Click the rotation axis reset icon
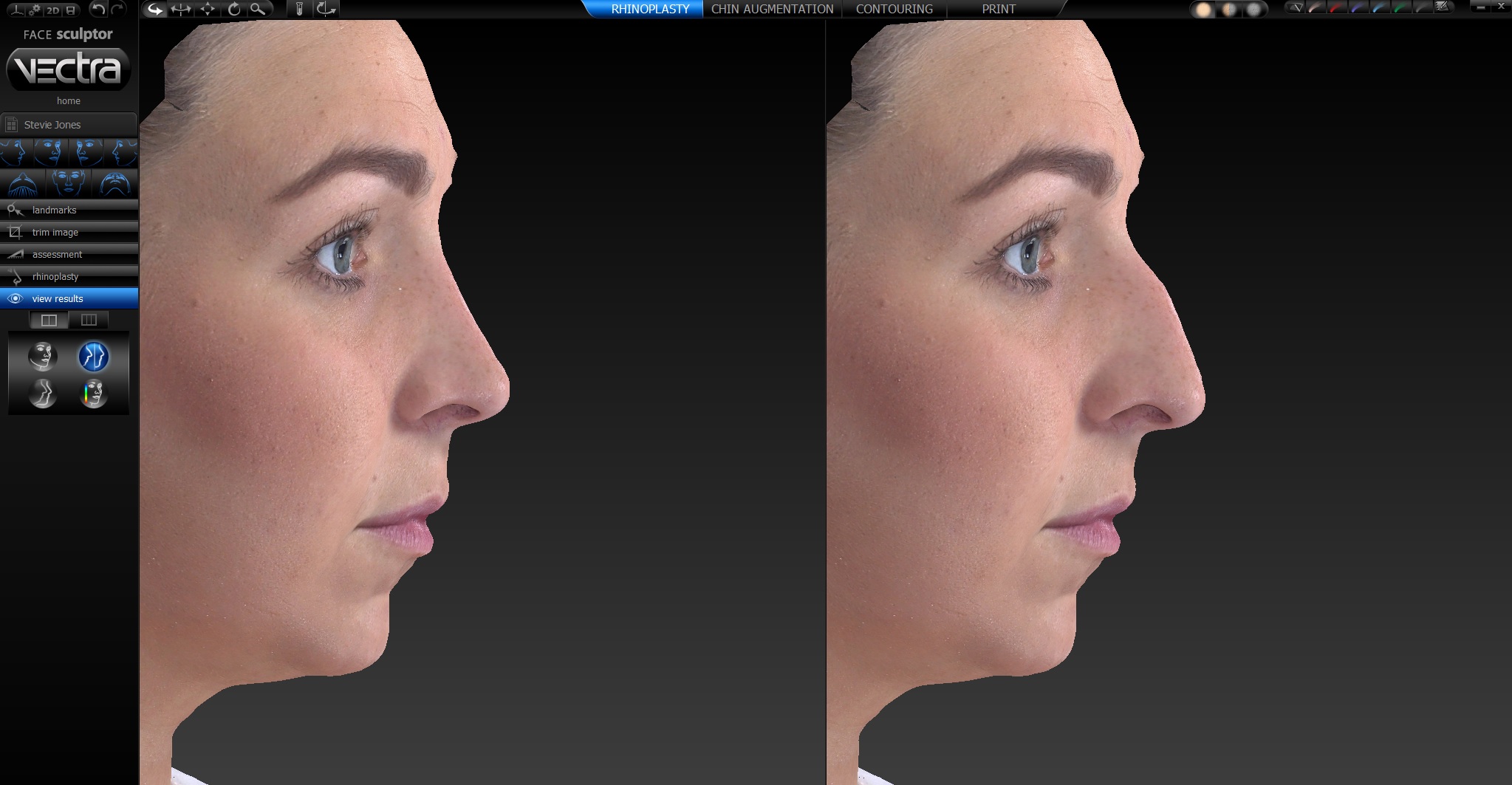This screenshot has width=1512, height=785. click(x=326, y=9)
